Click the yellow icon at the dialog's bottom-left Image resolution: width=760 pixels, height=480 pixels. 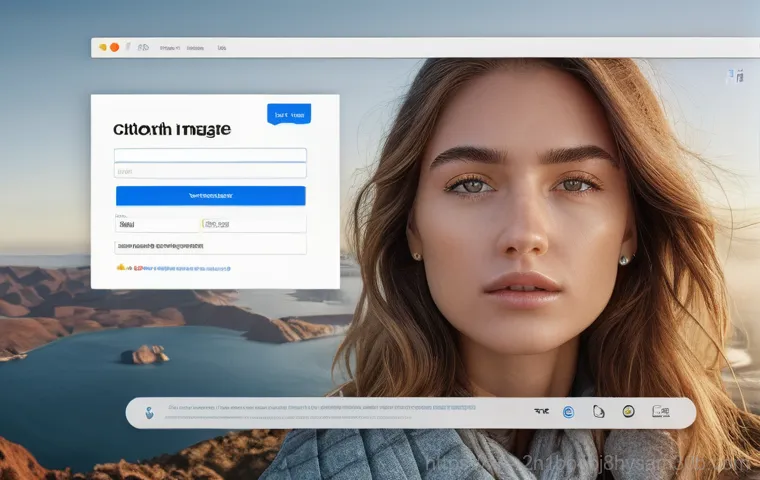(x=122, y=268)
